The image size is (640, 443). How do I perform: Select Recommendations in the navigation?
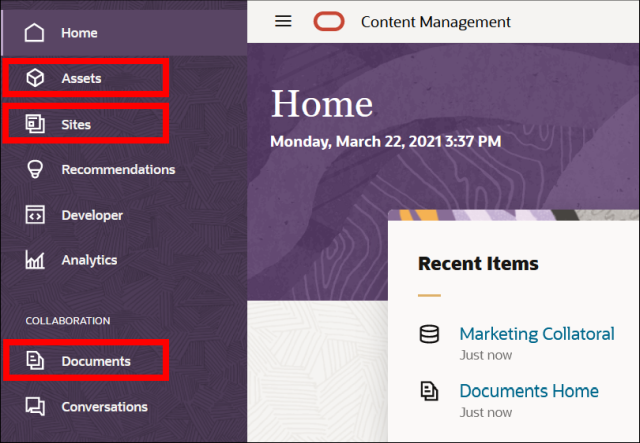pyautogui.click(x=124, y=169)
